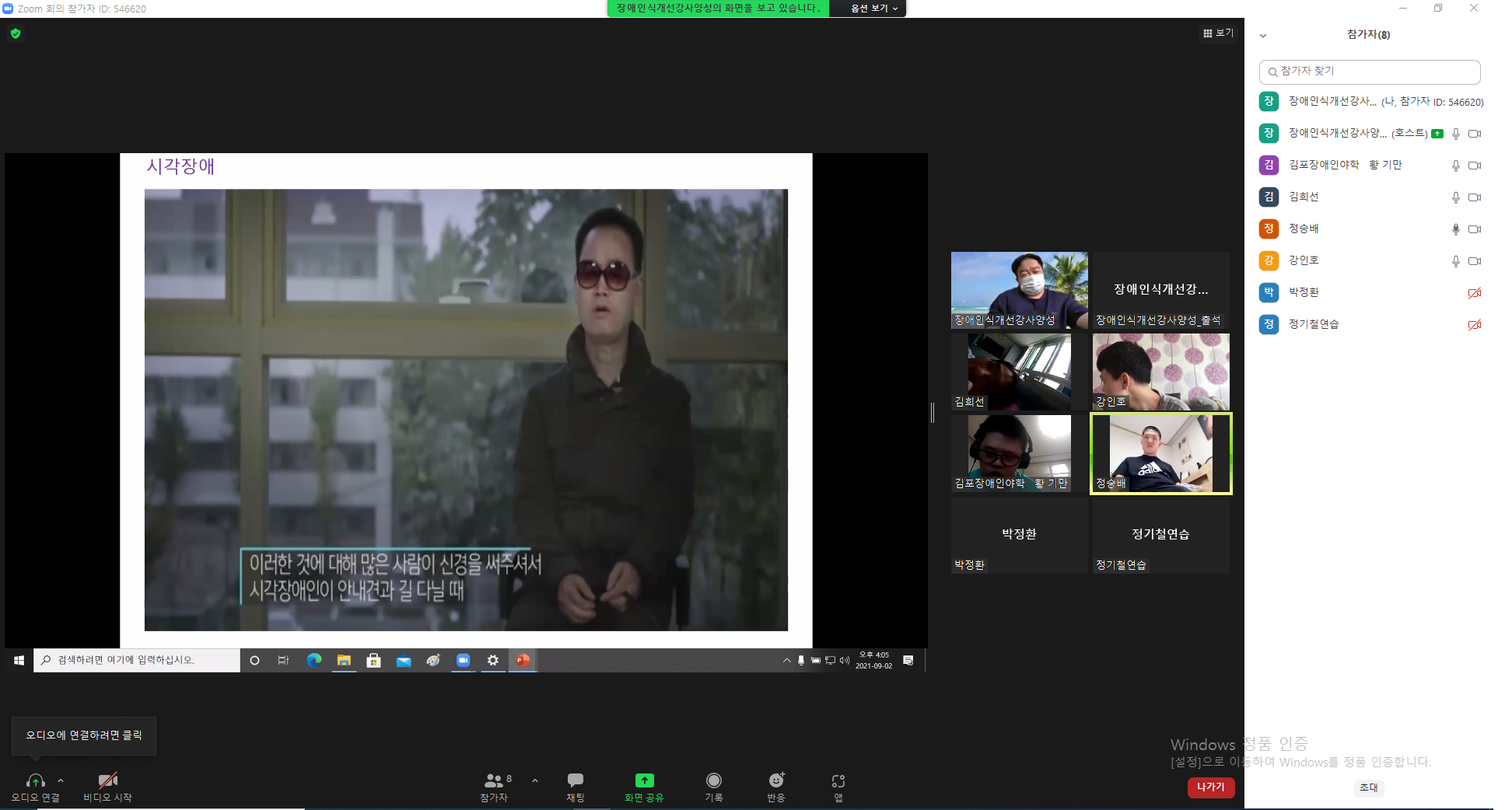Viewport: 1512px width, 810px height.
Task: Click the 오디오에 연결하려면 클릭 tooltip
Action: coord(84,735)
